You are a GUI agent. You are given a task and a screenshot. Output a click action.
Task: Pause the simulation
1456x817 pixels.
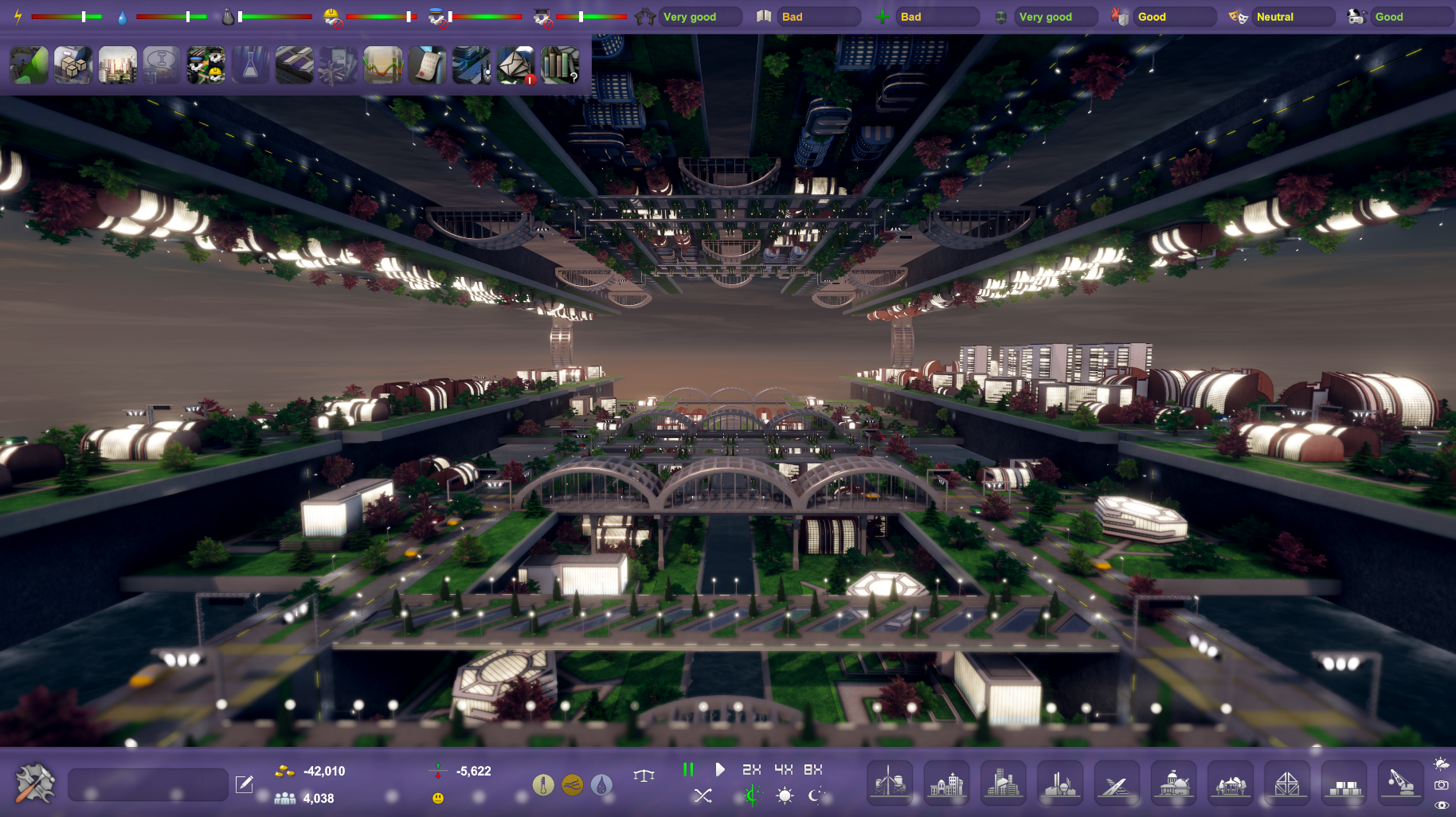pyautogui.click(x=688, y=769)
